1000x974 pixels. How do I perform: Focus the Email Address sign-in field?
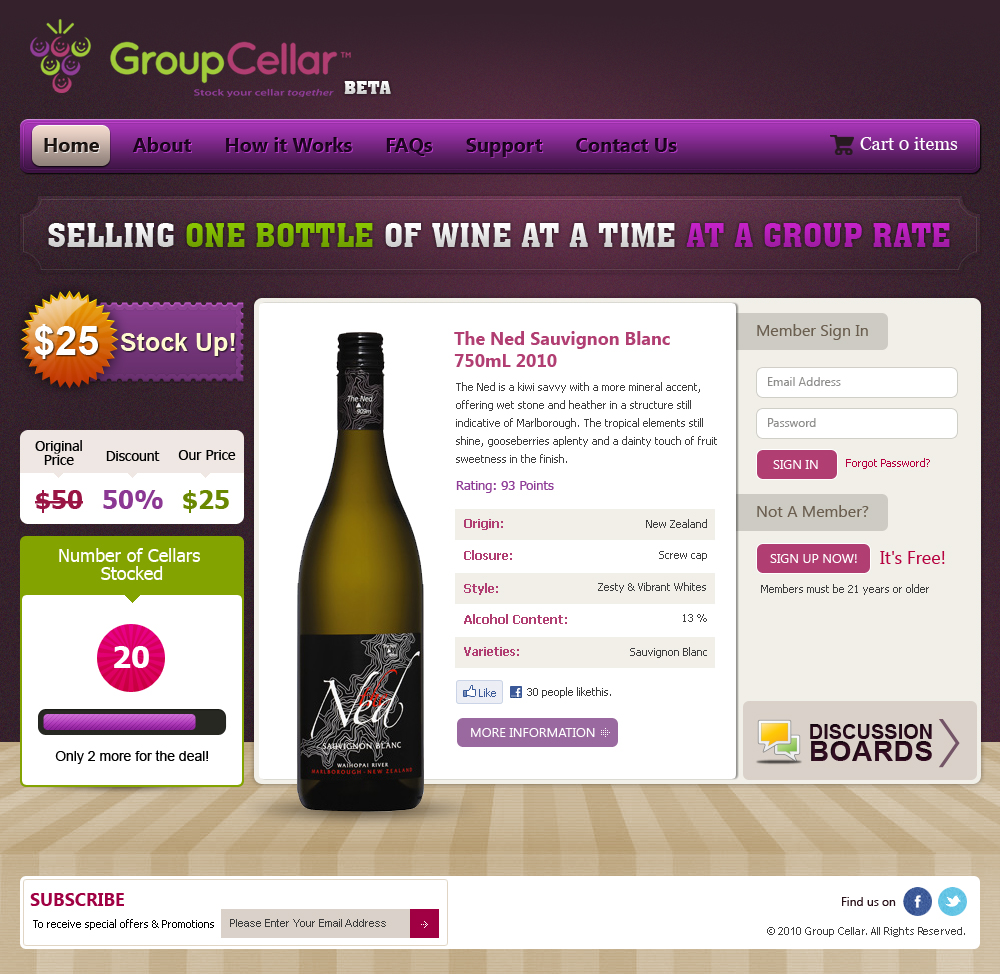point(857,382)
